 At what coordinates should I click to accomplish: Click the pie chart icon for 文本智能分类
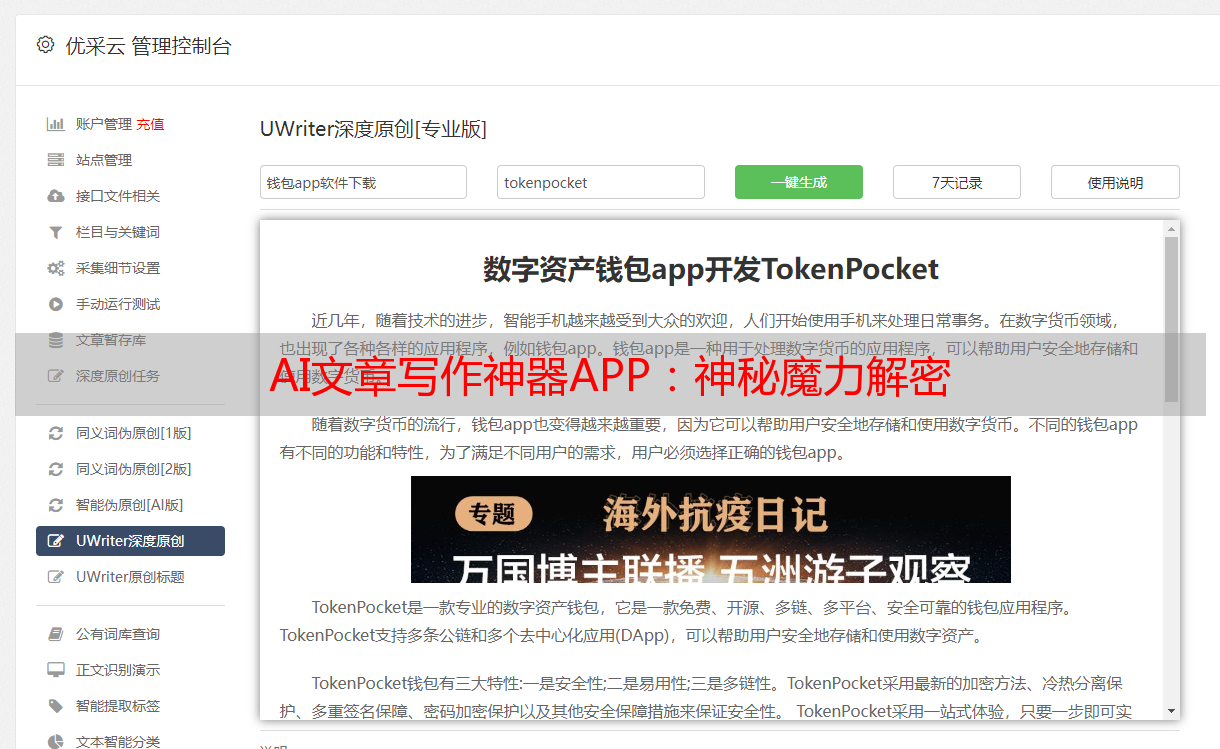[x=56, y=742]
